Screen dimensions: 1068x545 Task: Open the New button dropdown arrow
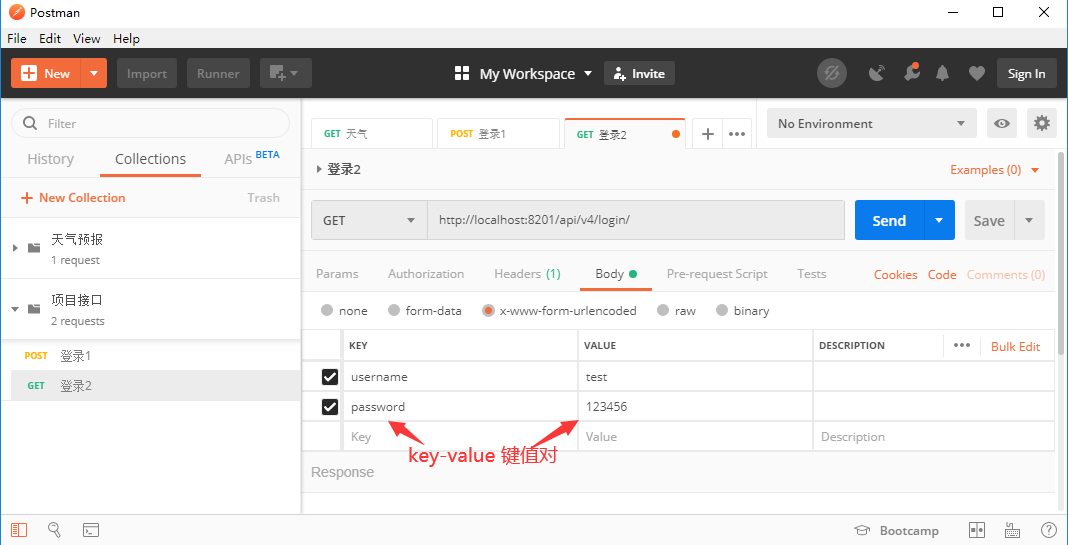[x=94, y=73]
